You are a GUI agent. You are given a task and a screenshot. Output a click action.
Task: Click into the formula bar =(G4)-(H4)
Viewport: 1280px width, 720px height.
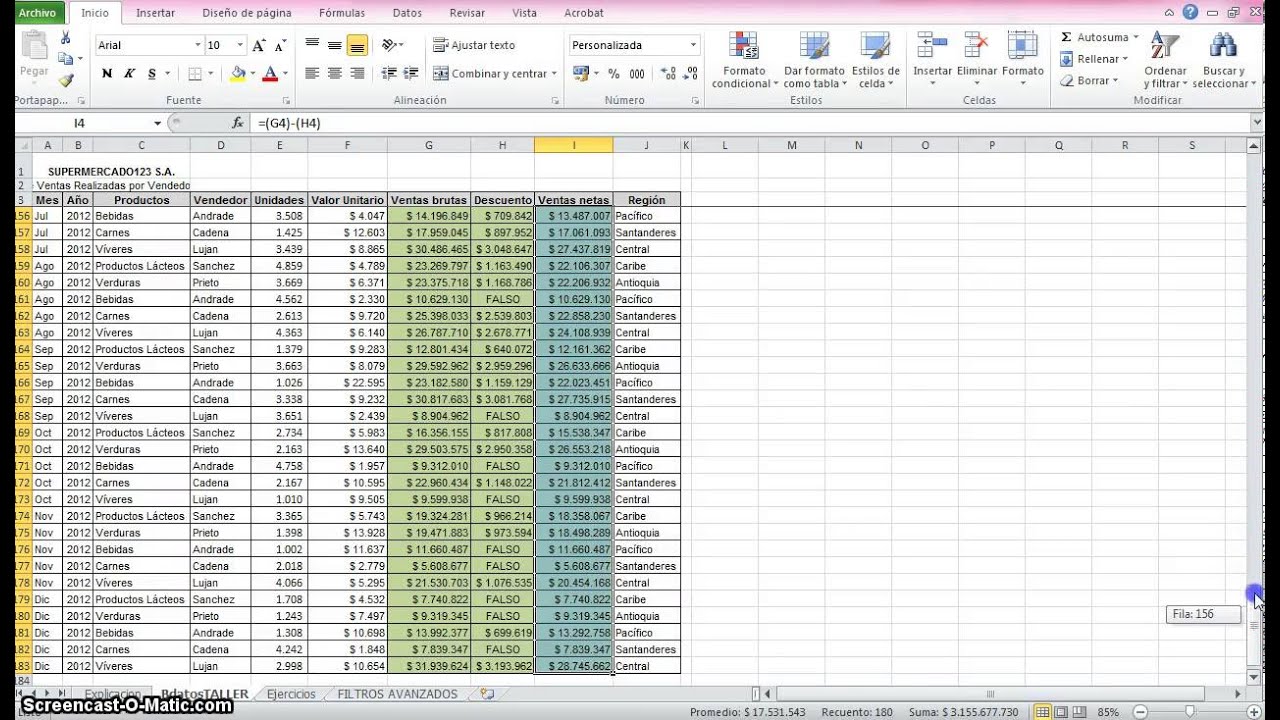[750, 123]
